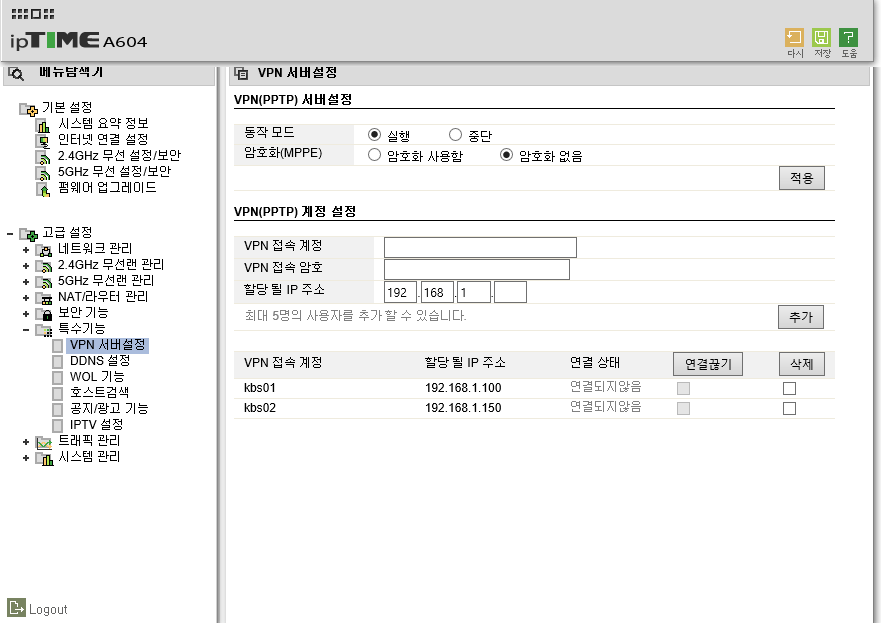Check delete checkbox for kbs02

click(789, 408)
